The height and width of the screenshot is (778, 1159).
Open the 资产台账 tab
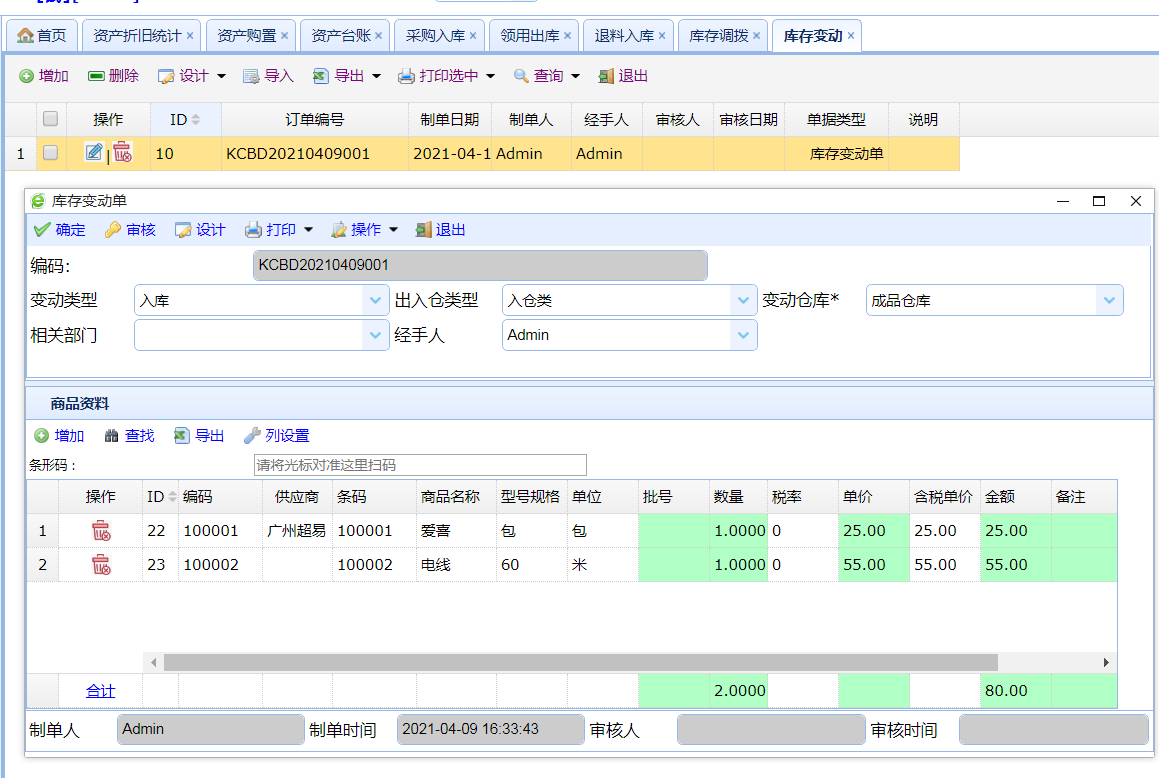(x=339, y=36)
